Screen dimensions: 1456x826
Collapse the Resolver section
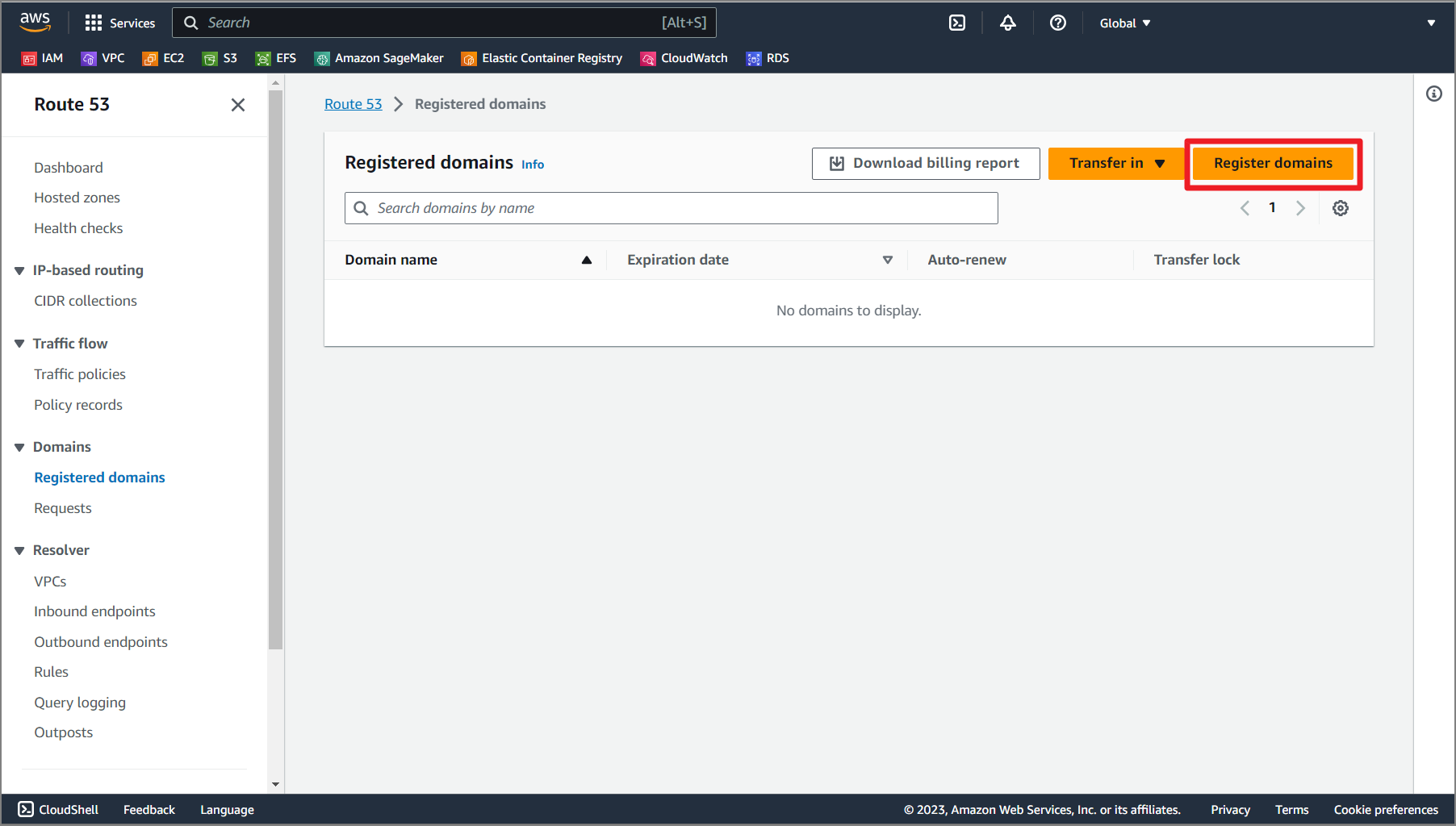19,550
